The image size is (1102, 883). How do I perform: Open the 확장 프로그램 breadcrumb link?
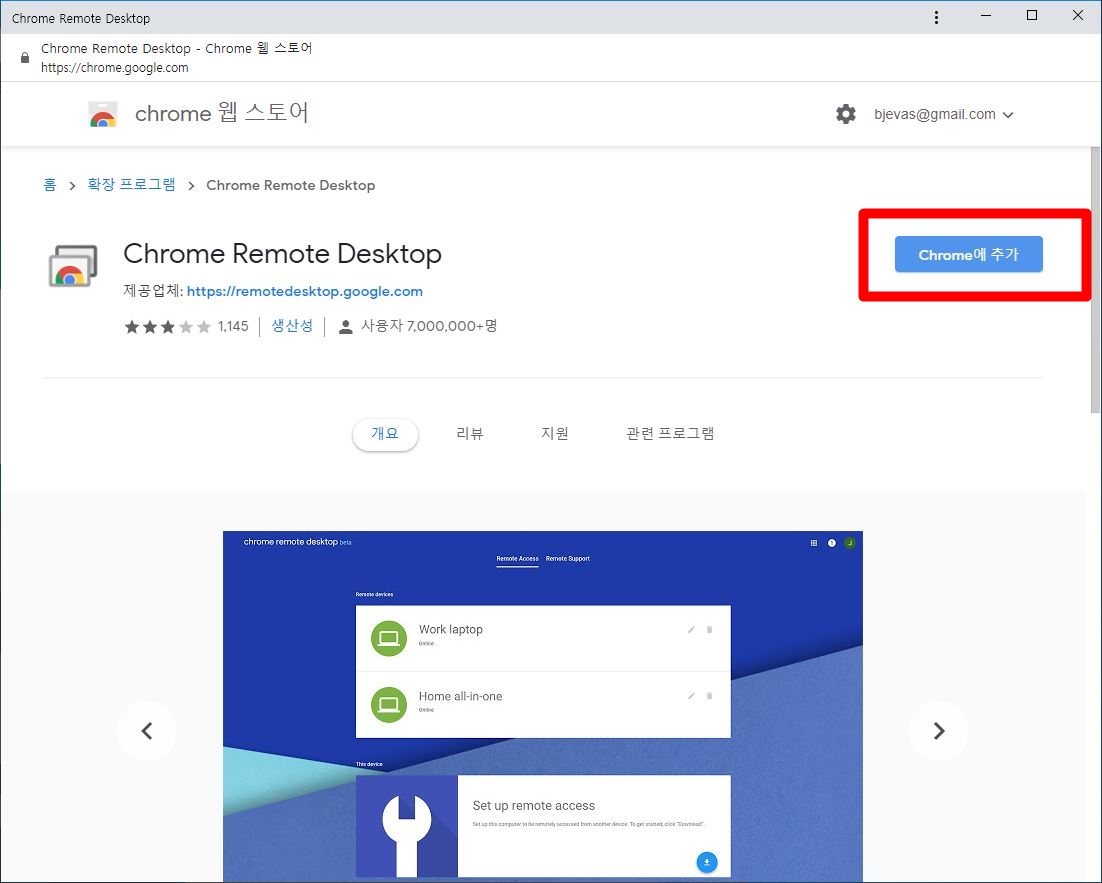point(131,185)
